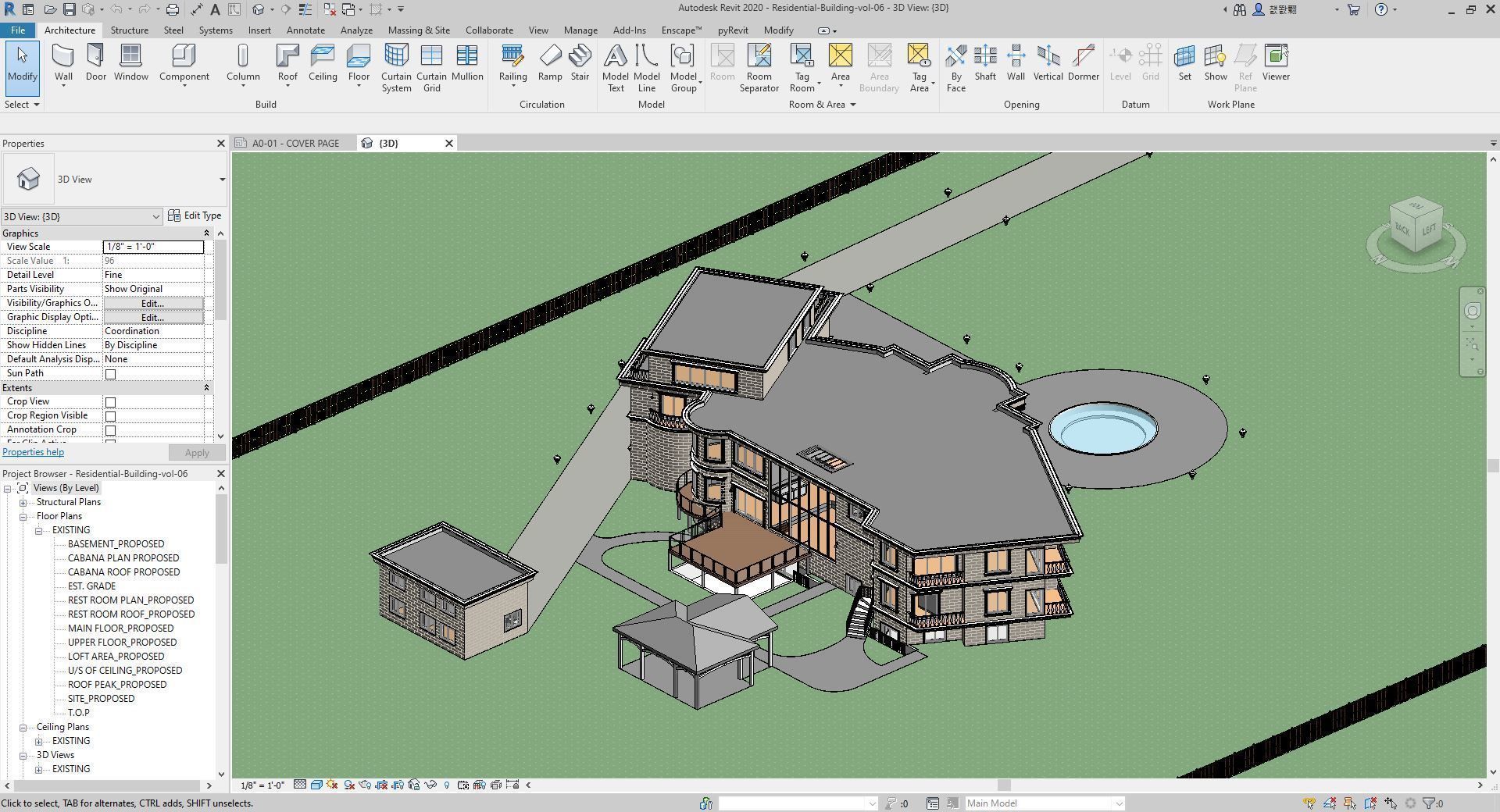Open the Massing & Site ribbon tab
The width and height of the screenshot is (1500, 812).
(419, 30)
